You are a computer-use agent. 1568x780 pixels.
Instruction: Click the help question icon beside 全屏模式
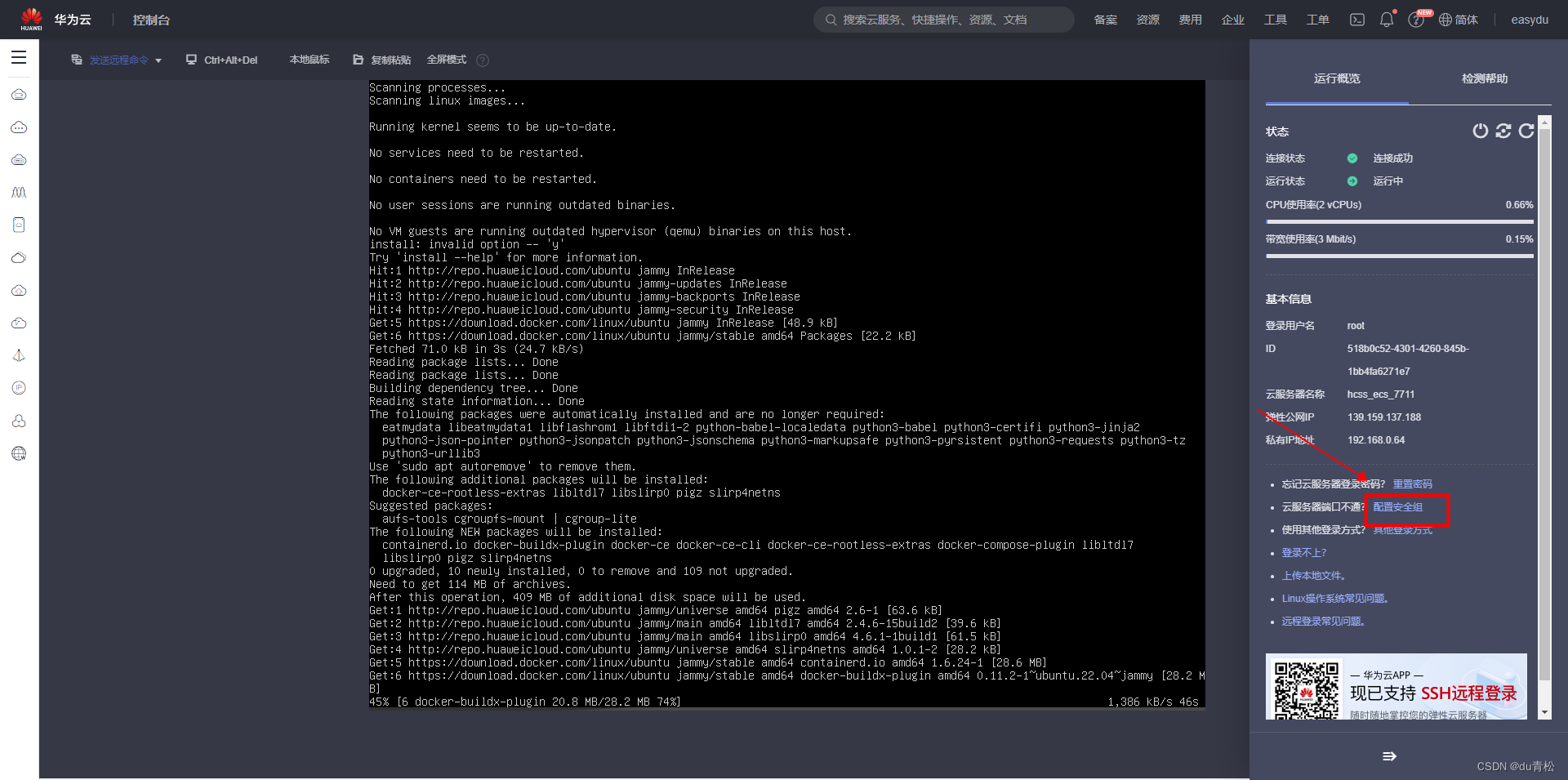coord(483,60)
